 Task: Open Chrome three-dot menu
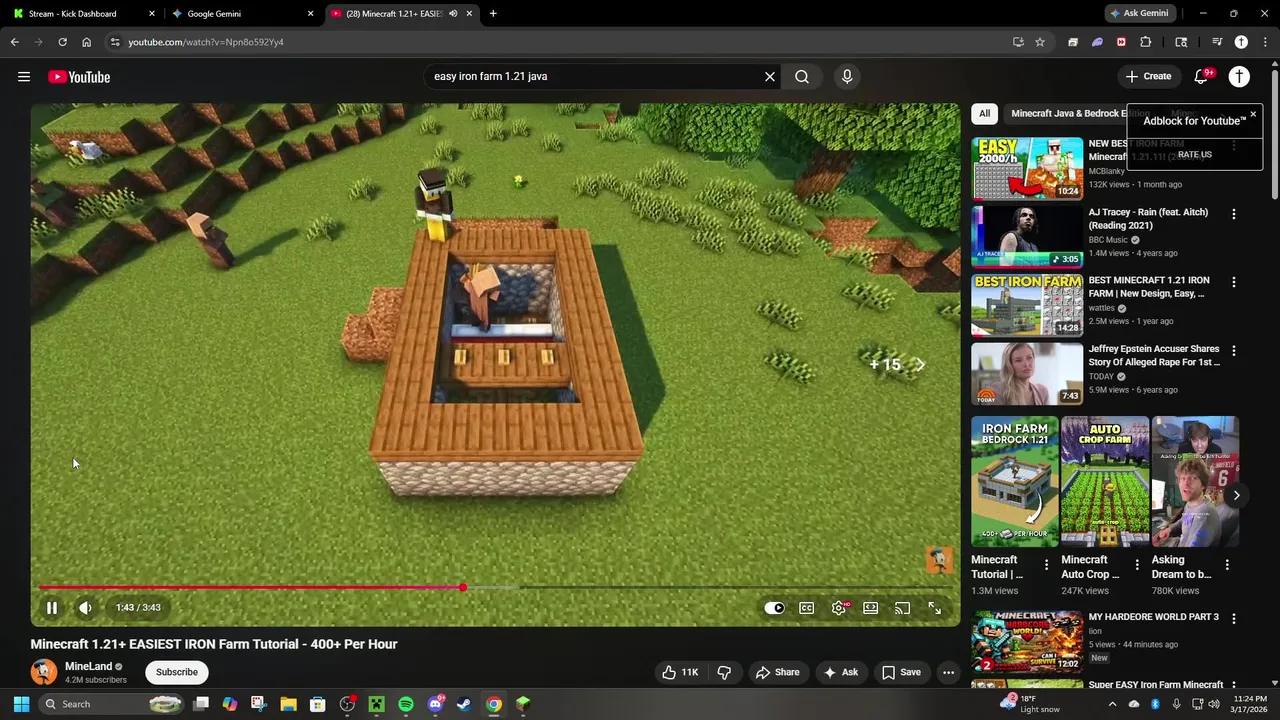1265,42
